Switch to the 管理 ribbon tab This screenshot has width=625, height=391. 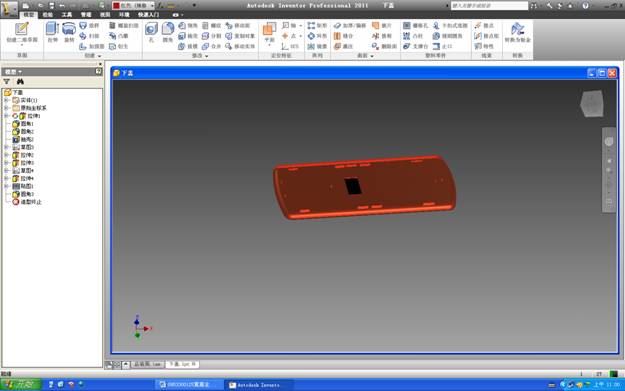coord(86,15)
